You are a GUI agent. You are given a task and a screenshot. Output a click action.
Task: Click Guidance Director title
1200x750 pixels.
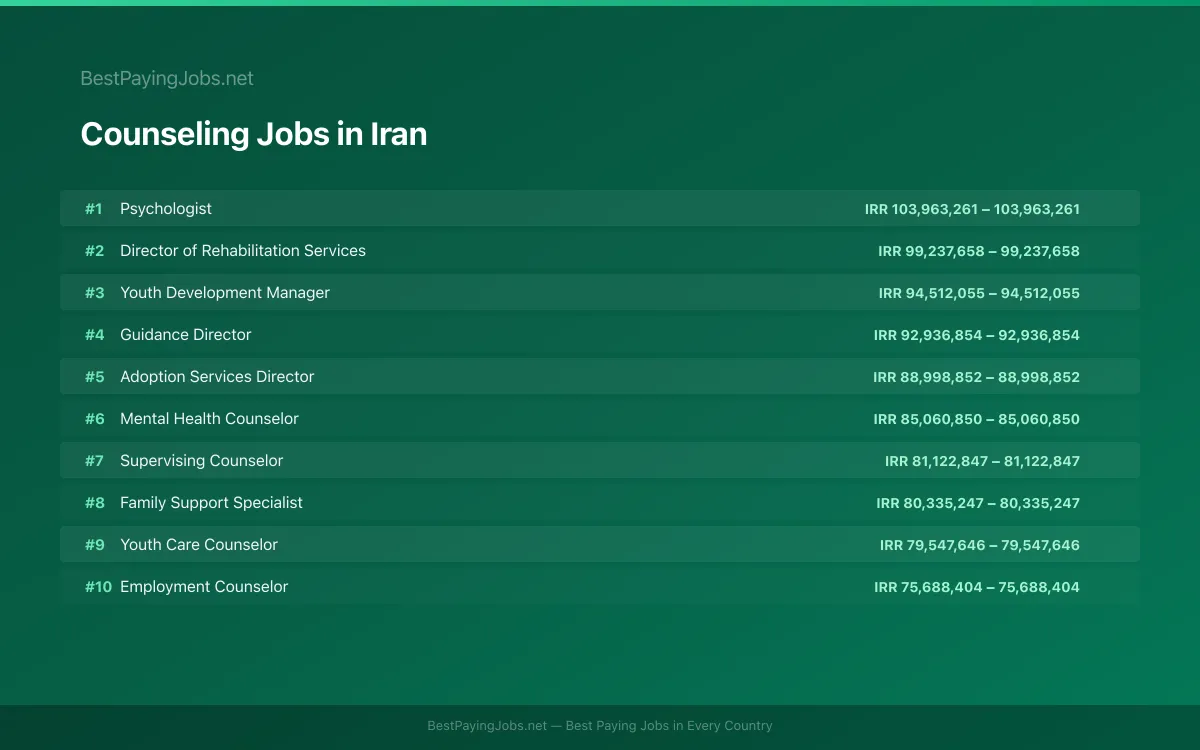pyautogui.click(x=186, y=335)
